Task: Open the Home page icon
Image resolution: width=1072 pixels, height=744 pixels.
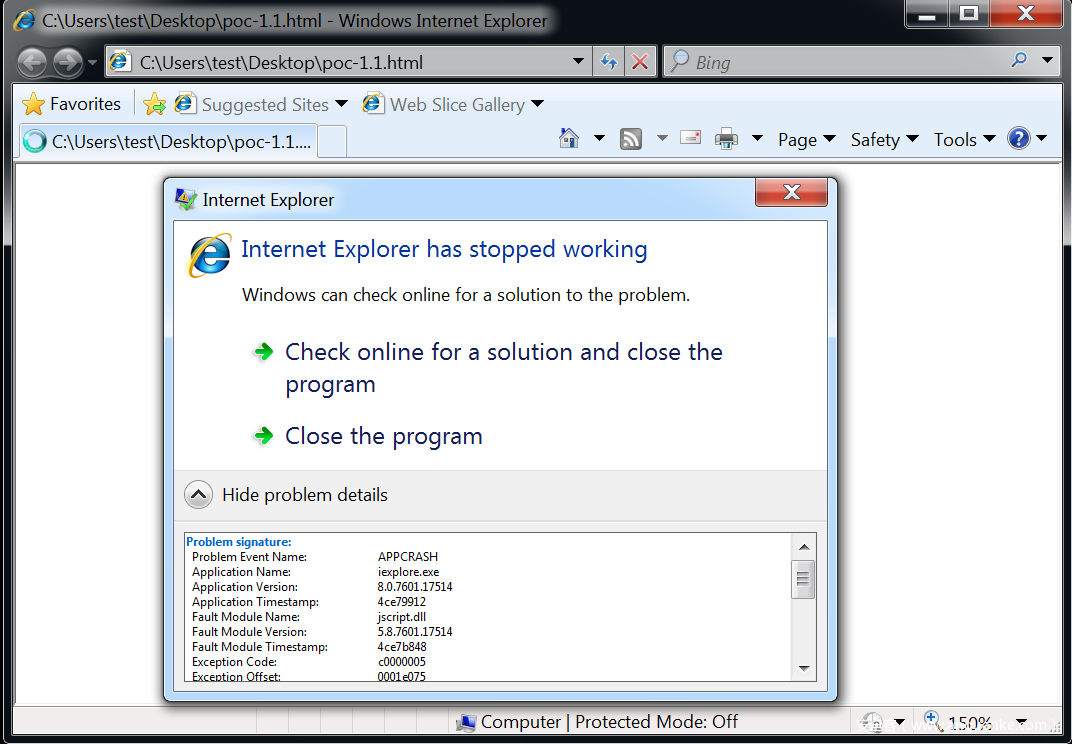Action: (x=569, y=139)
